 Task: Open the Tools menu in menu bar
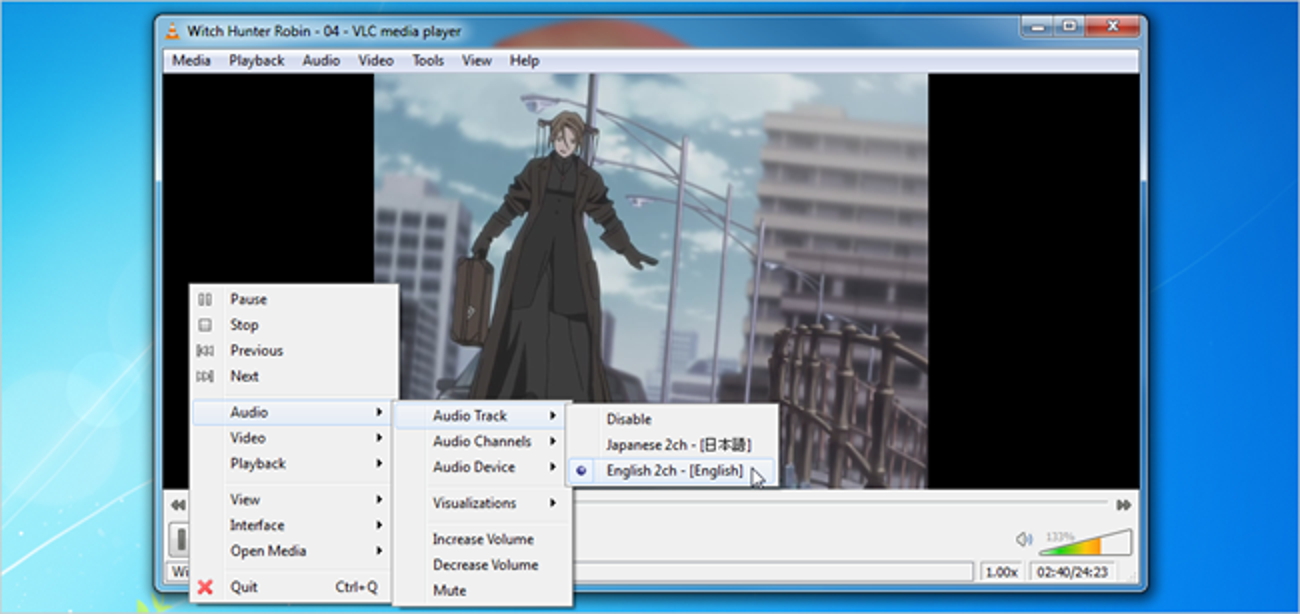click(x=427, y=60)
